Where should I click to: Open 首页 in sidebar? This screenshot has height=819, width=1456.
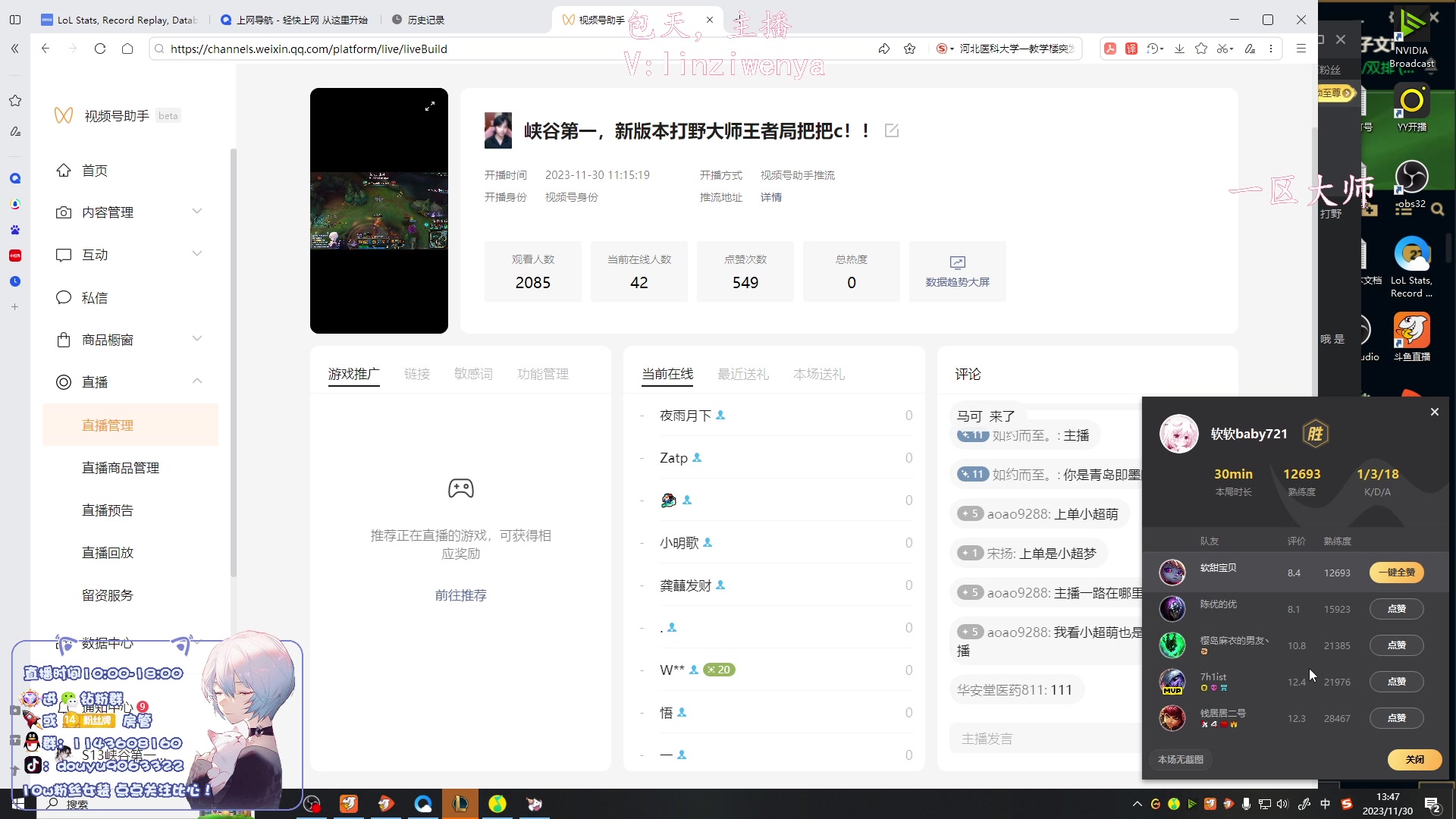click(x=95, y=171)
